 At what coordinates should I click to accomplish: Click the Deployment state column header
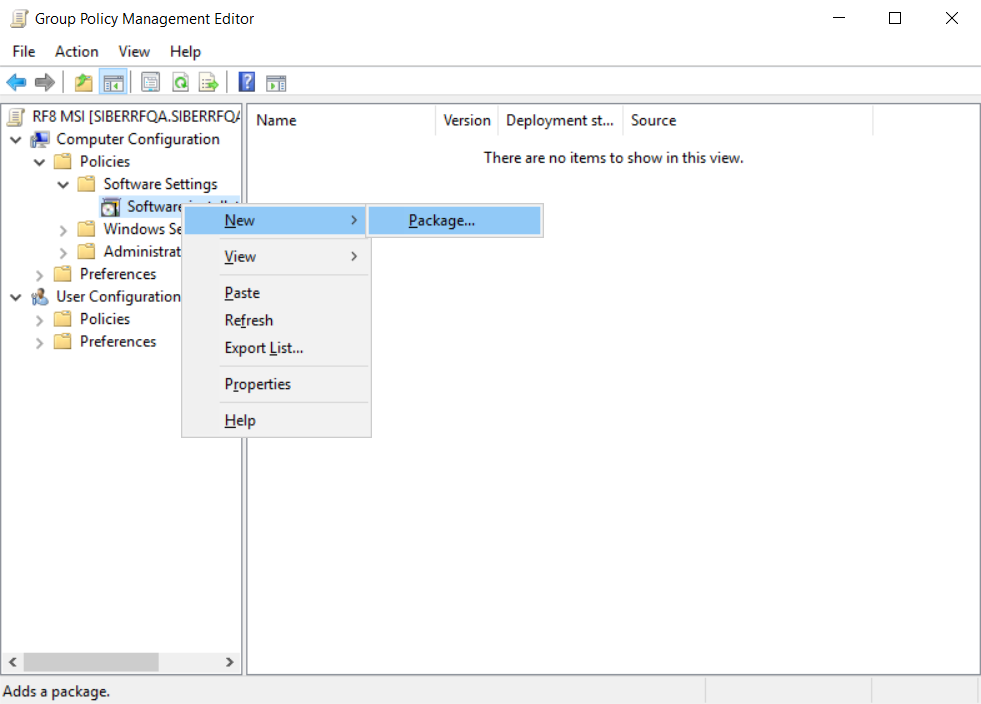point(559,120)
